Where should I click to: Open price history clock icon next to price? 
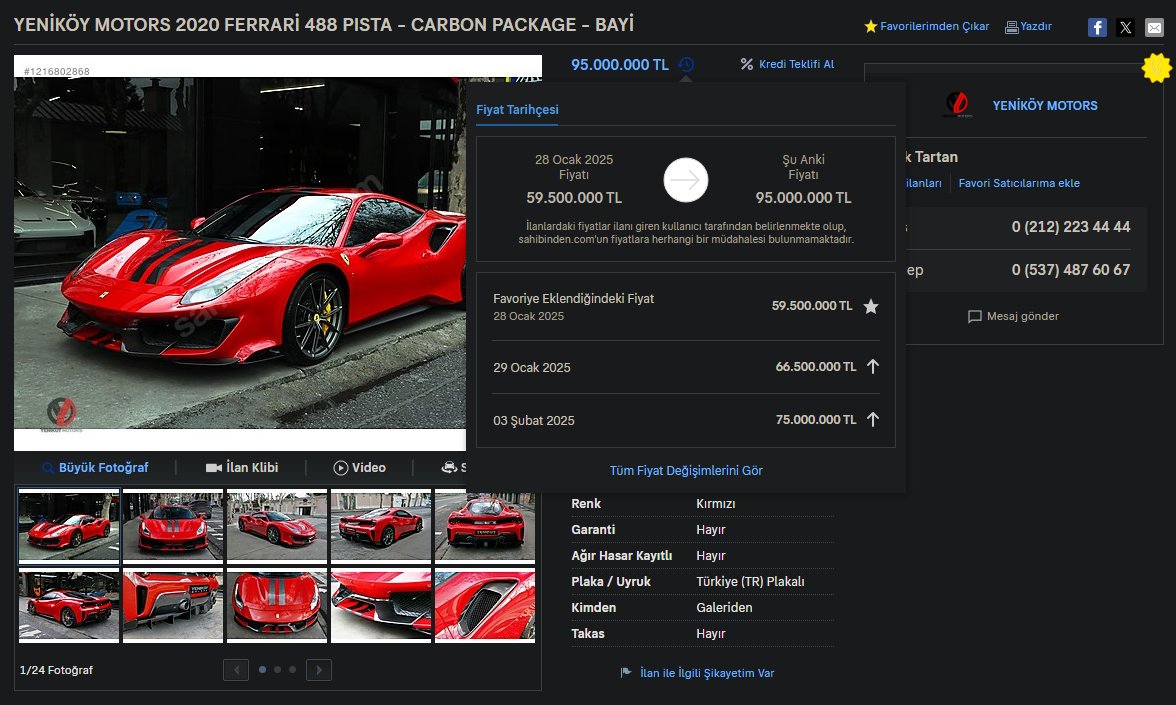pos(686,65)
